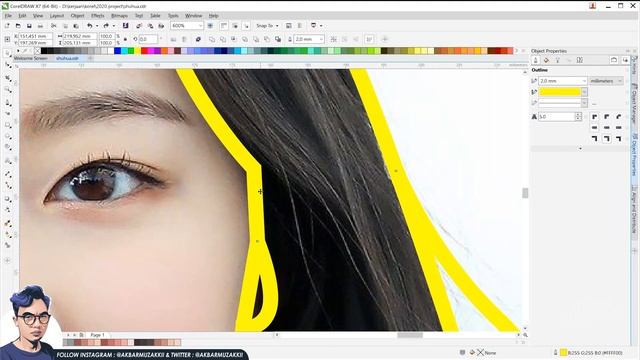Click the Save icon in the toolbar
The width and height of the screenshot is (640, 360).
[x=29, y=26]
